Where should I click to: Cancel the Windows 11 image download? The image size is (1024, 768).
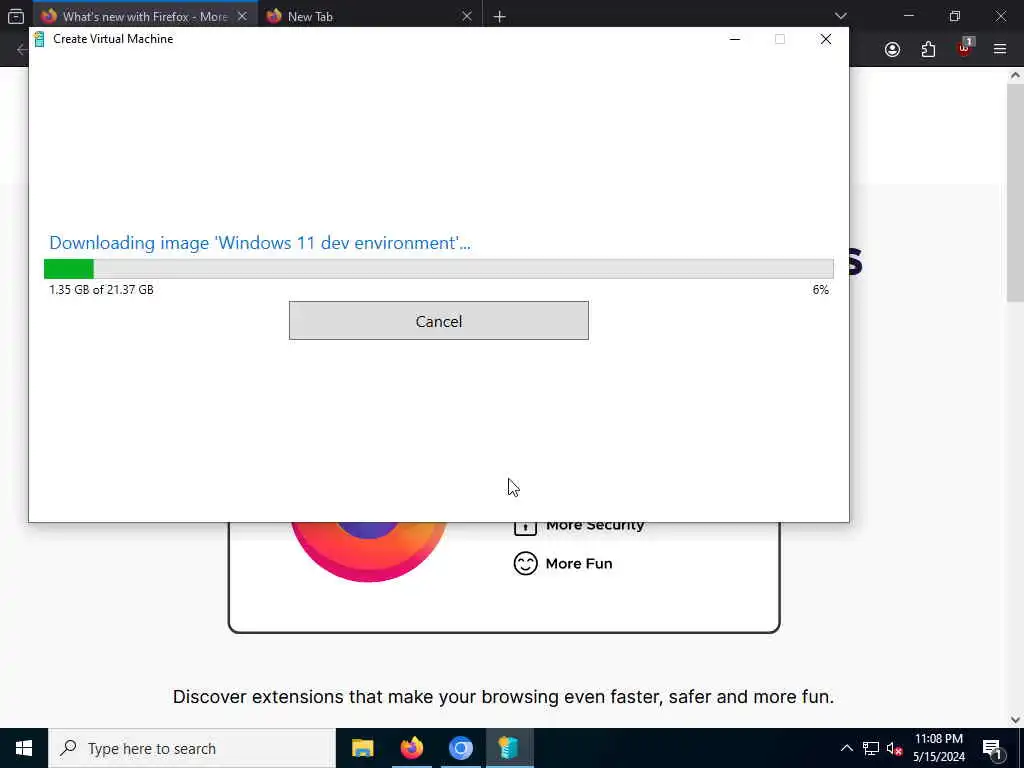tap(438, 321)
